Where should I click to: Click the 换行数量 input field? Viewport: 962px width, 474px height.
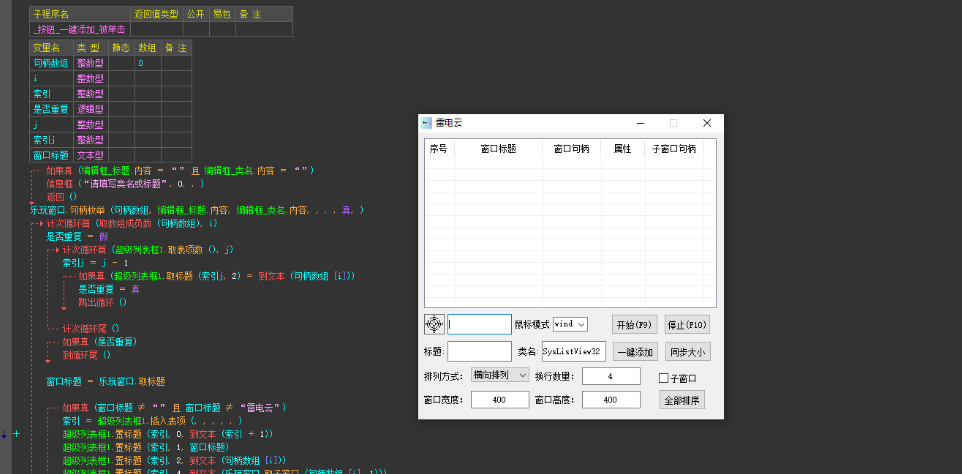[x=611, y=376]
